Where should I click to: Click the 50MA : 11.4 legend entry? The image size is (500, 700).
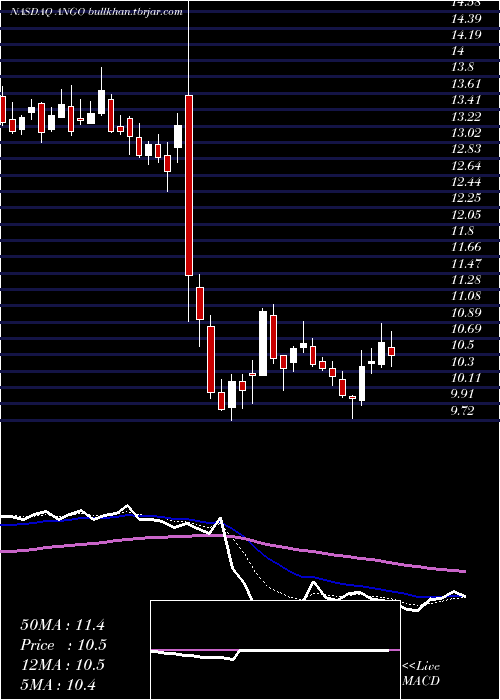(x=62, y=625)
